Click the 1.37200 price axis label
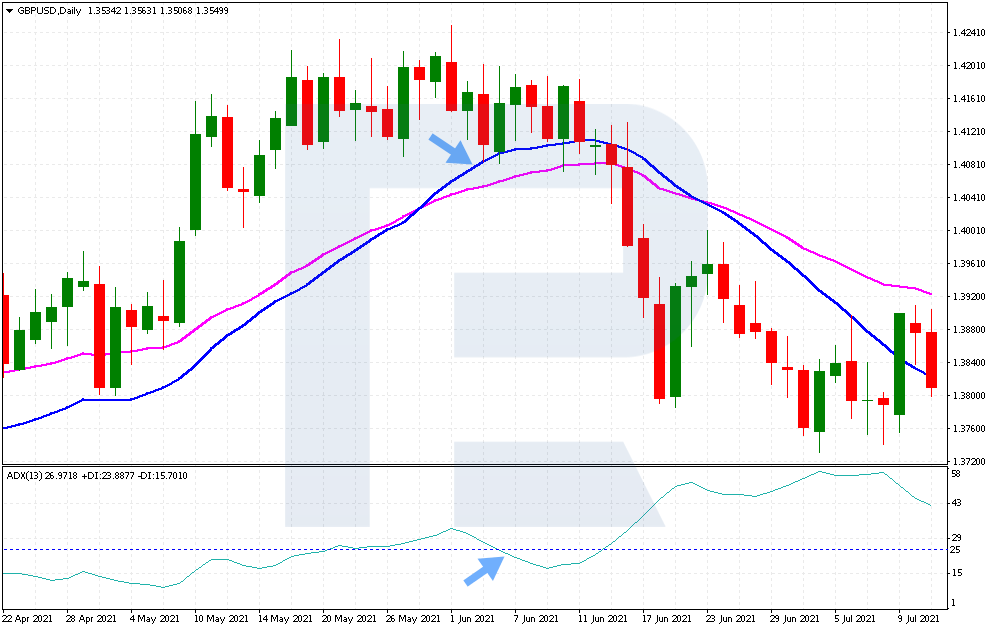The height and width of the screenshot is (630, 993). click(x=965, y=461)
